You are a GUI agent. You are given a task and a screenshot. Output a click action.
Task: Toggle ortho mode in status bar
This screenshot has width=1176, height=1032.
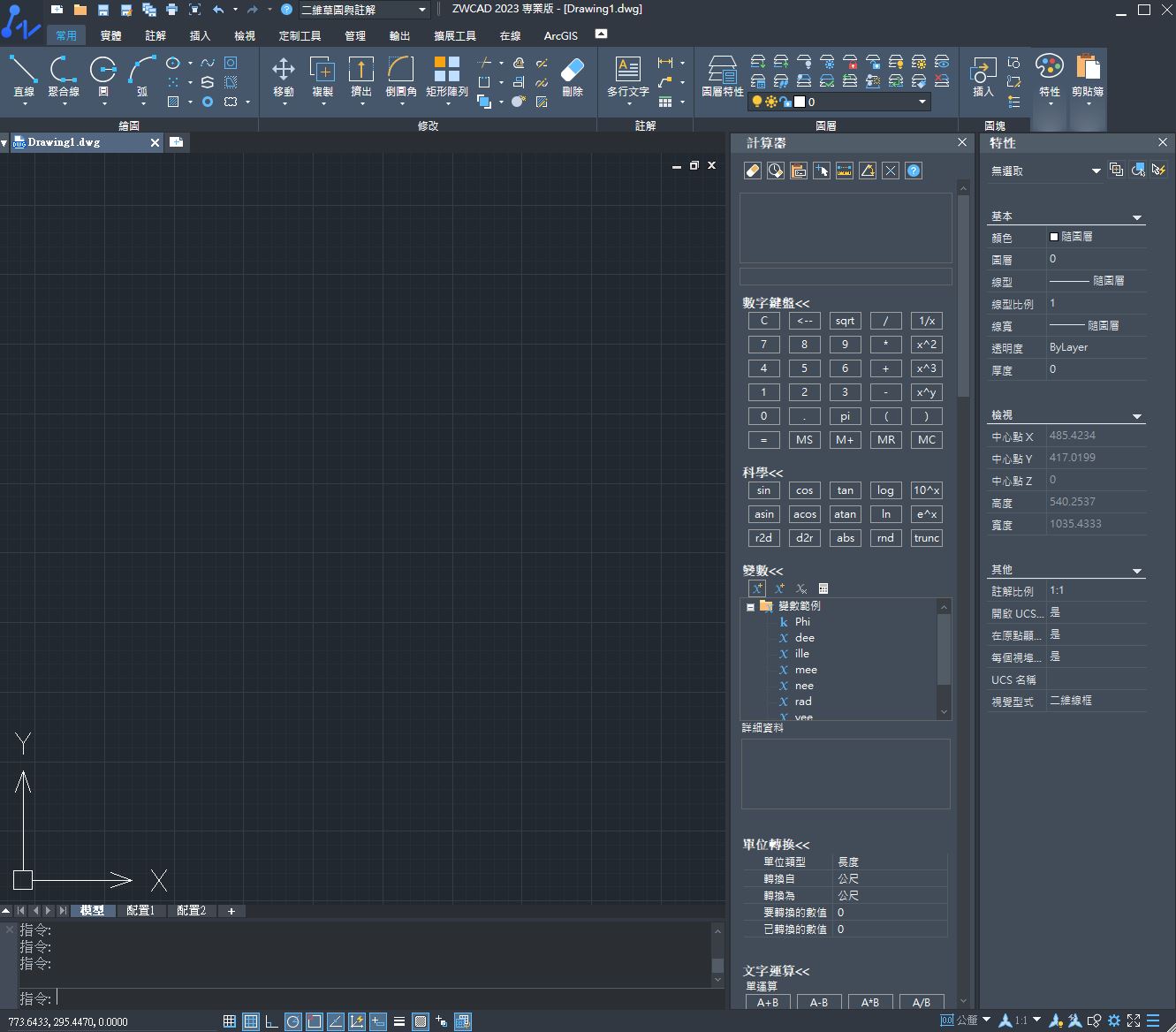271,1021
